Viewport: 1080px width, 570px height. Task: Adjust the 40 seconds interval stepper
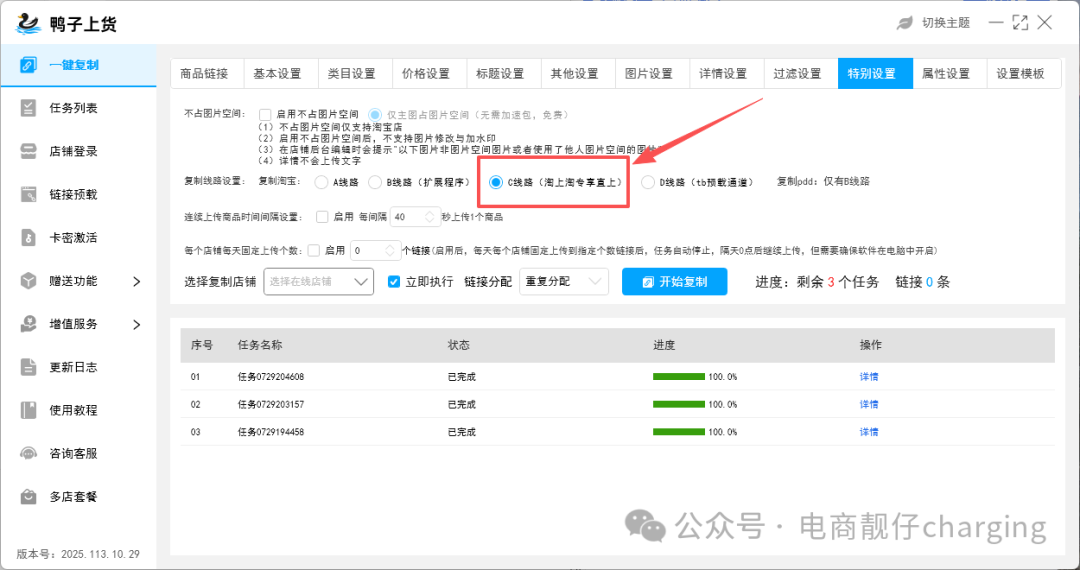click(x=430, y=217)
